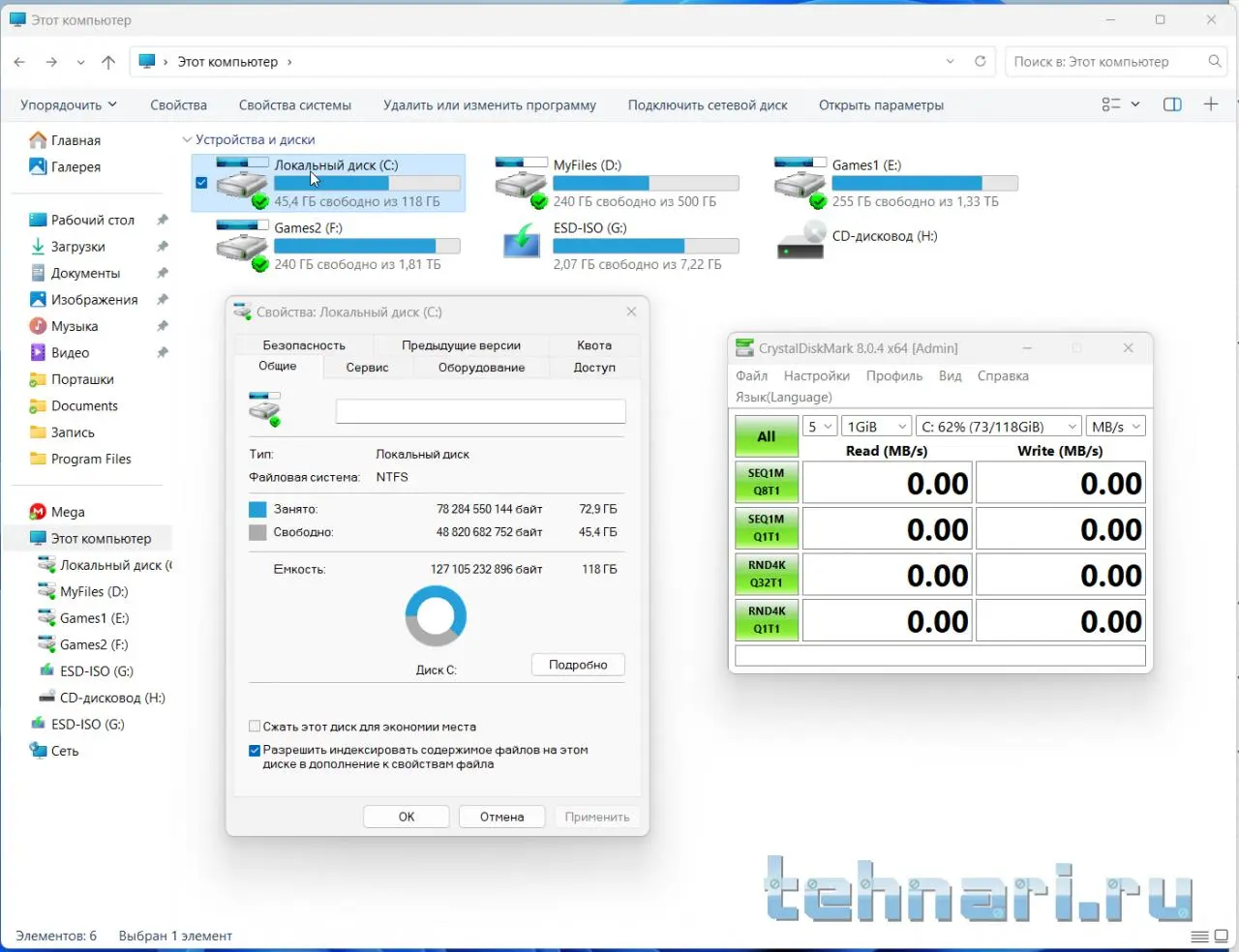Select the ESD-ISO (G:) drive icon
Image resolution: width=1239 pixels, height=952 pixels.
coord(521,242)
